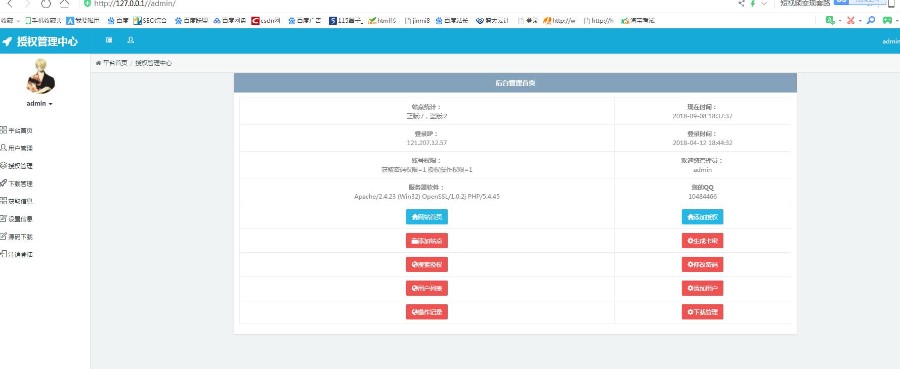Click the square menu icon in blue header
The height and width of the screenshot is (369, 900).
tap(109, 40)
